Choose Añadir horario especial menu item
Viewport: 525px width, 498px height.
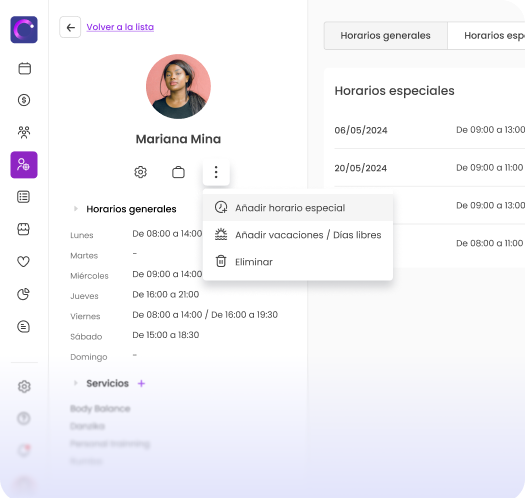click(298, 208)
